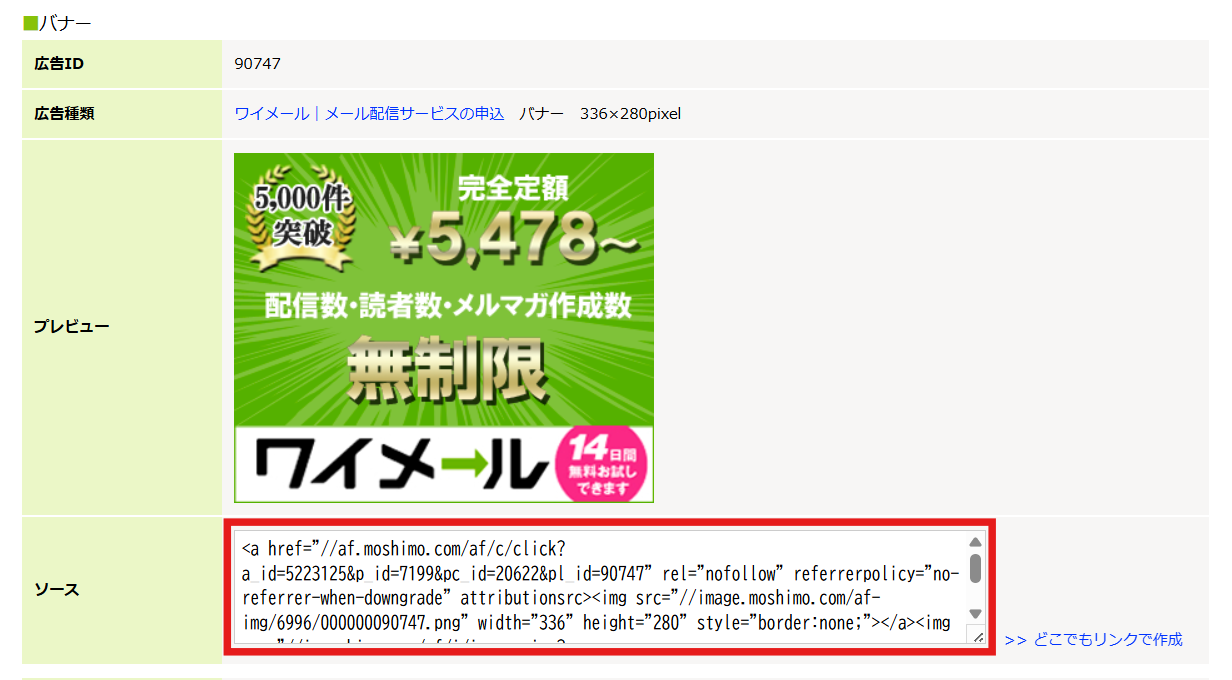Click inside the ソース code text box
This screenshot has height=680, width=1232.
click(x=600, y=588)
